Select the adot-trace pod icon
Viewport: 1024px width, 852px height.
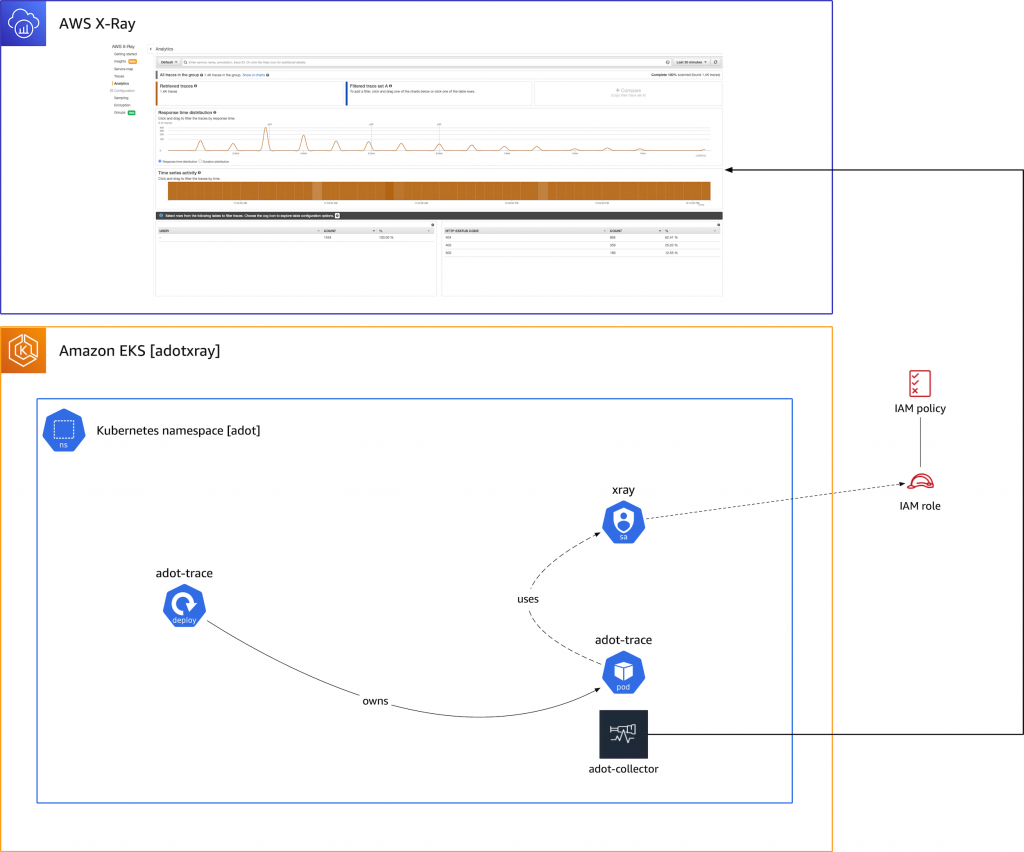coord(624,672)
